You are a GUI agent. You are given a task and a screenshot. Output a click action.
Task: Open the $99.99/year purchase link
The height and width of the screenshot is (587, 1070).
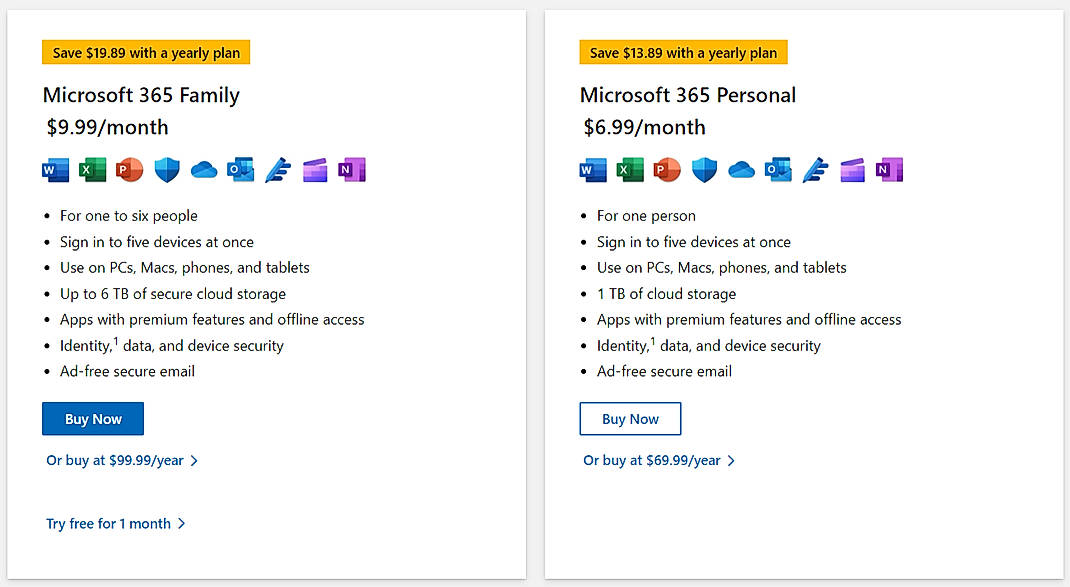[x=114, y=460]
